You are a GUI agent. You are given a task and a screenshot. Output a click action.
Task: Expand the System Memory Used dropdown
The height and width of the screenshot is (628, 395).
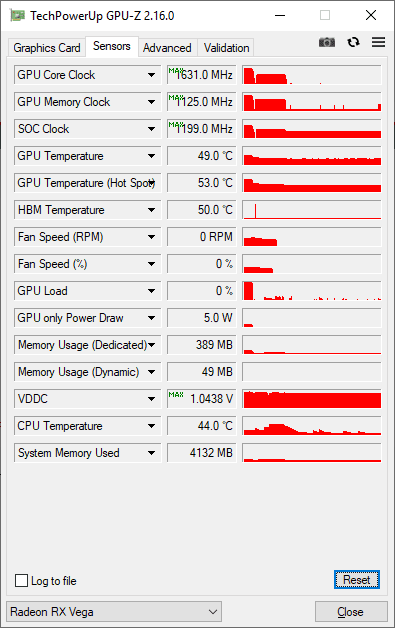pyautogui.click(x=151, y=453)
